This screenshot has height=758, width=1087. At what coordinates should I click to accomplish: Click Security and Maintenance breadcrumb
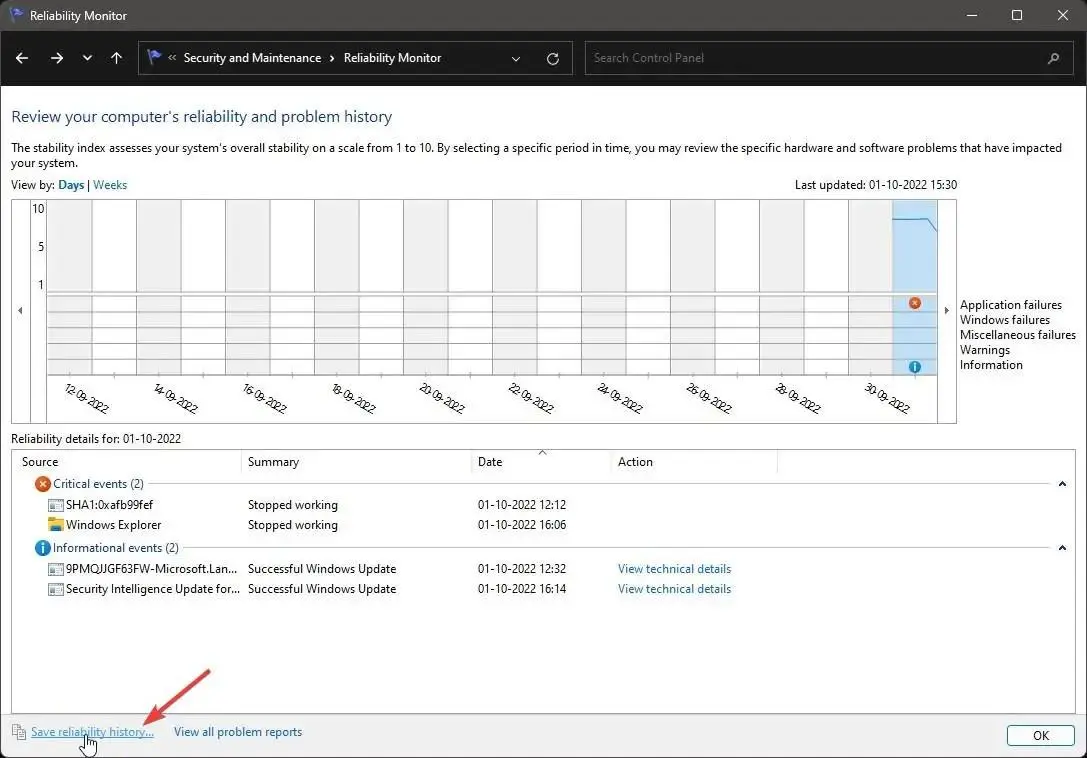point(252,58)
